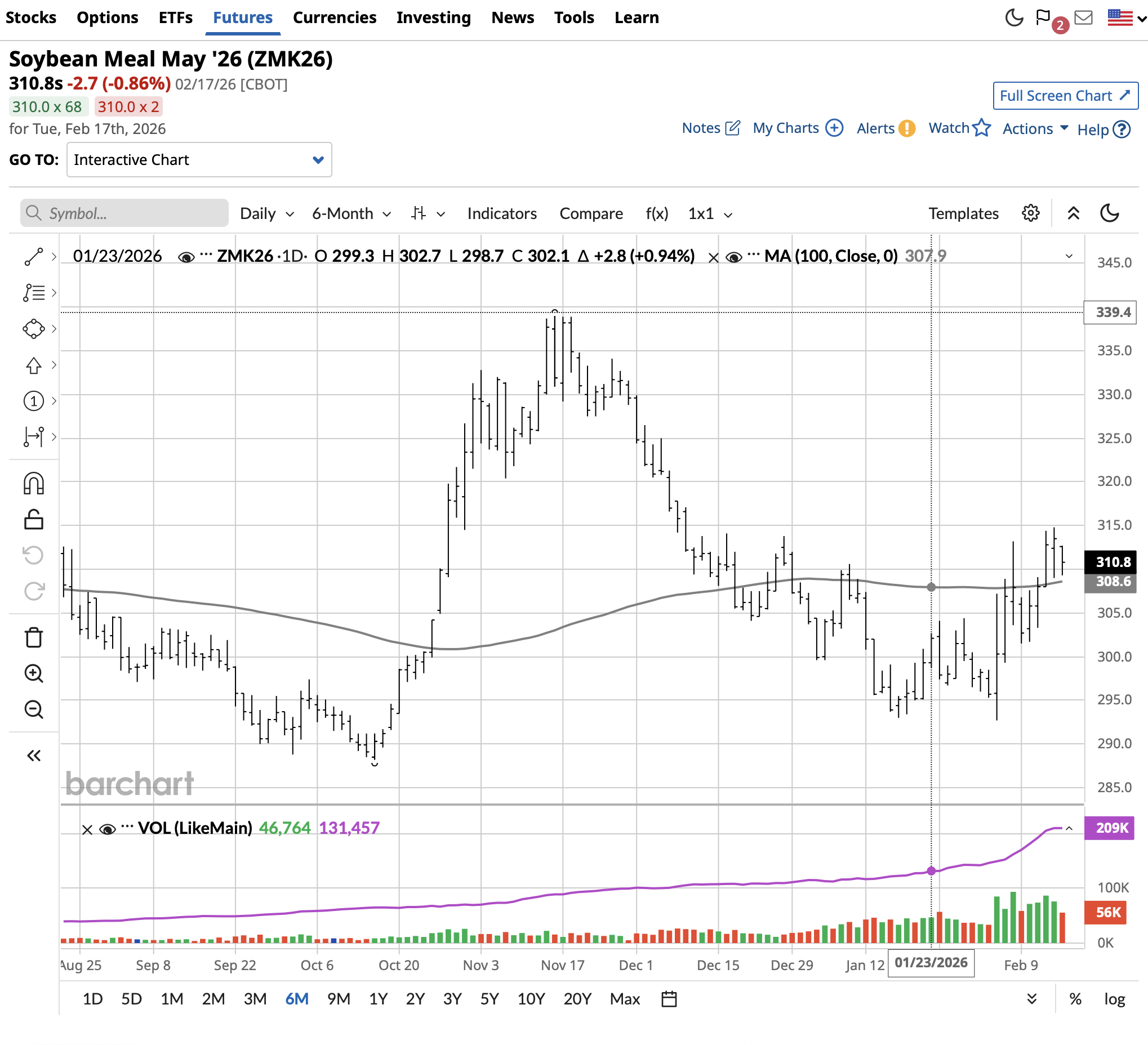Collapse the drawing toolbar with double-arrow
This screenshot has width=1148, height=1045.
tap(34, 756)
